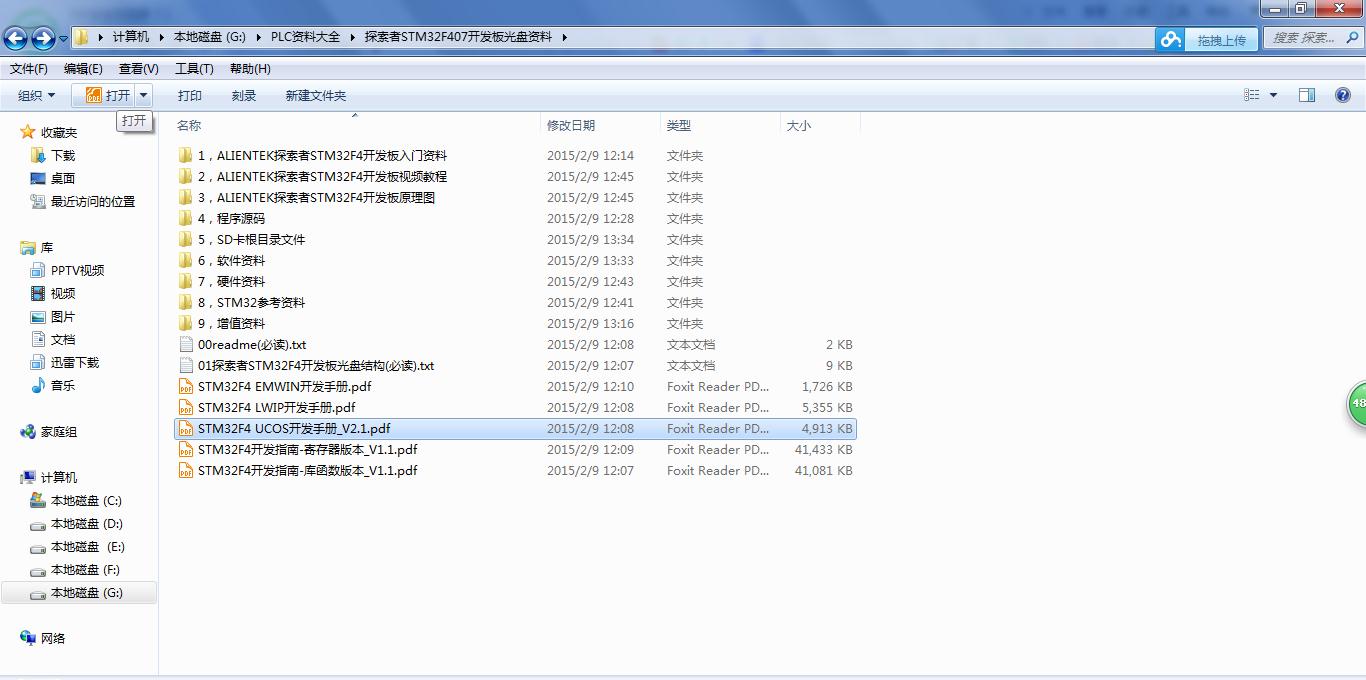Viewport: 1366px width, 680px height.
Task: Select 库 in navigation pane
Action: click(x=47, y=248)
